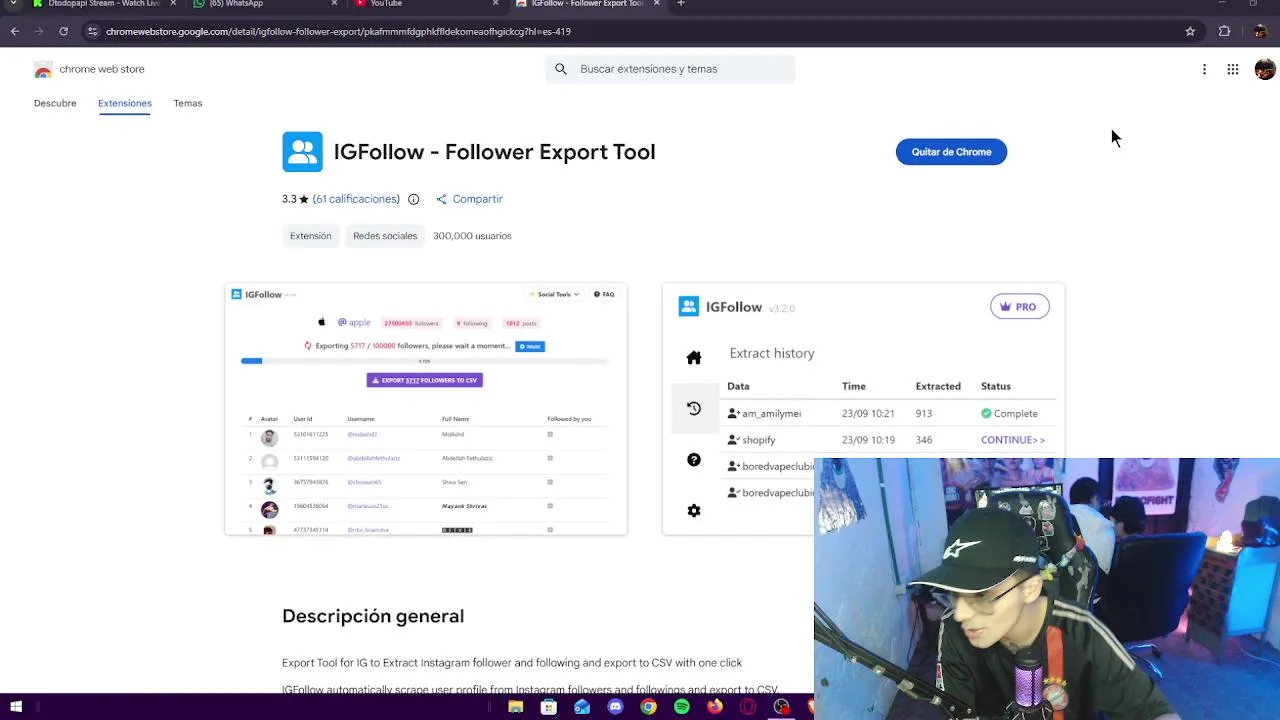The height and width of the screenshot is (720, 1280).
Task: Open File Explorer from the taskbar
Action: pyautogui.click(x=516, y=707)
